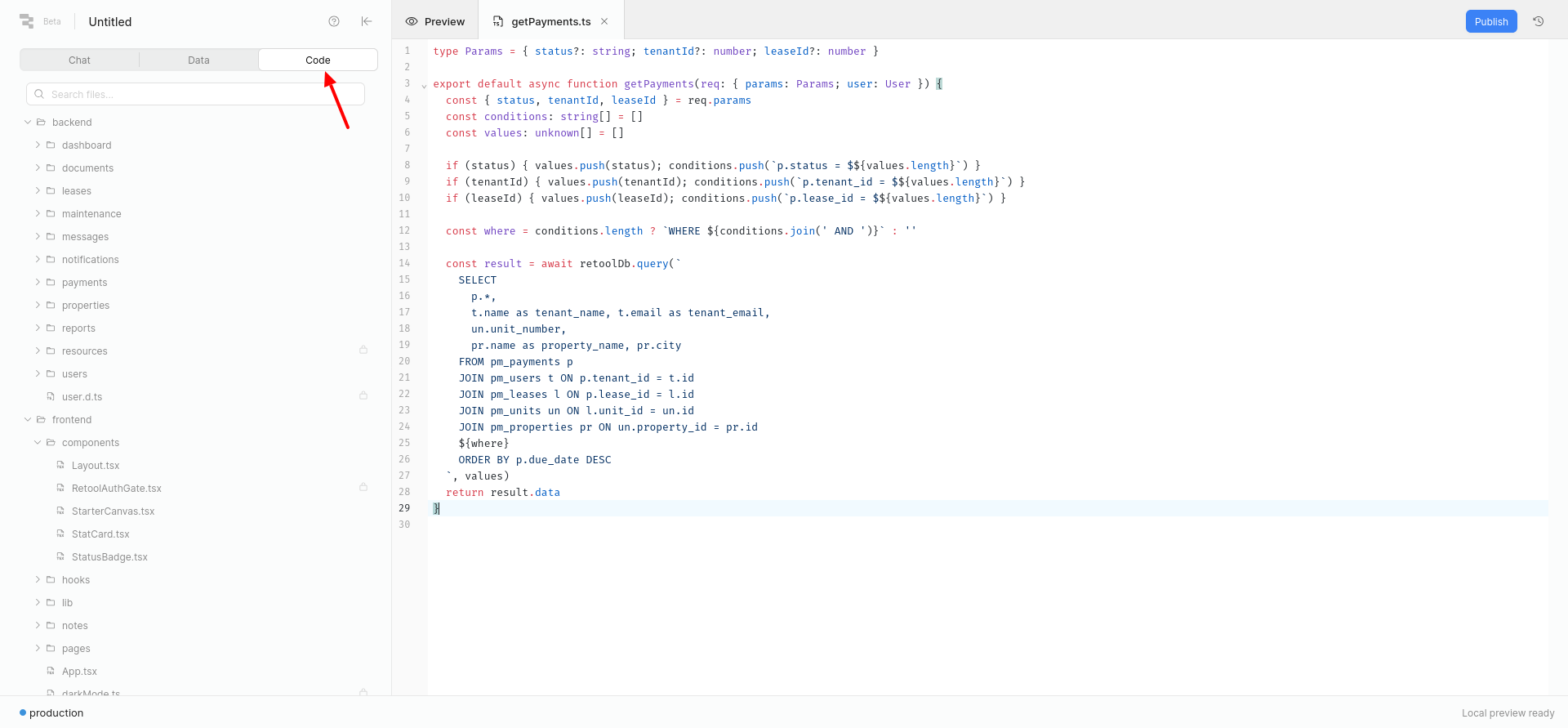Click the backend folder icon
The width and height of the screenshot is (1568, 728).
(x=41, y=122)
